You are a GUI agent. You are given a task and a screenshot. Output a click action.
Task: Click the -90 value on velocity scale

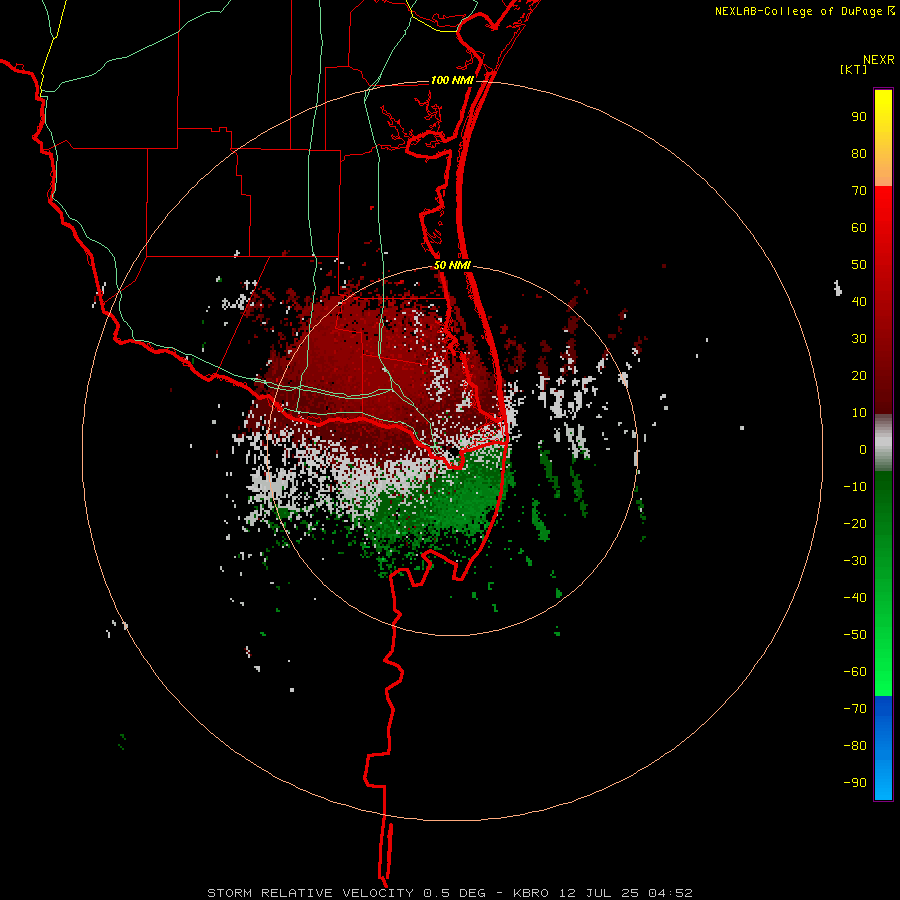tap(855, 782)
